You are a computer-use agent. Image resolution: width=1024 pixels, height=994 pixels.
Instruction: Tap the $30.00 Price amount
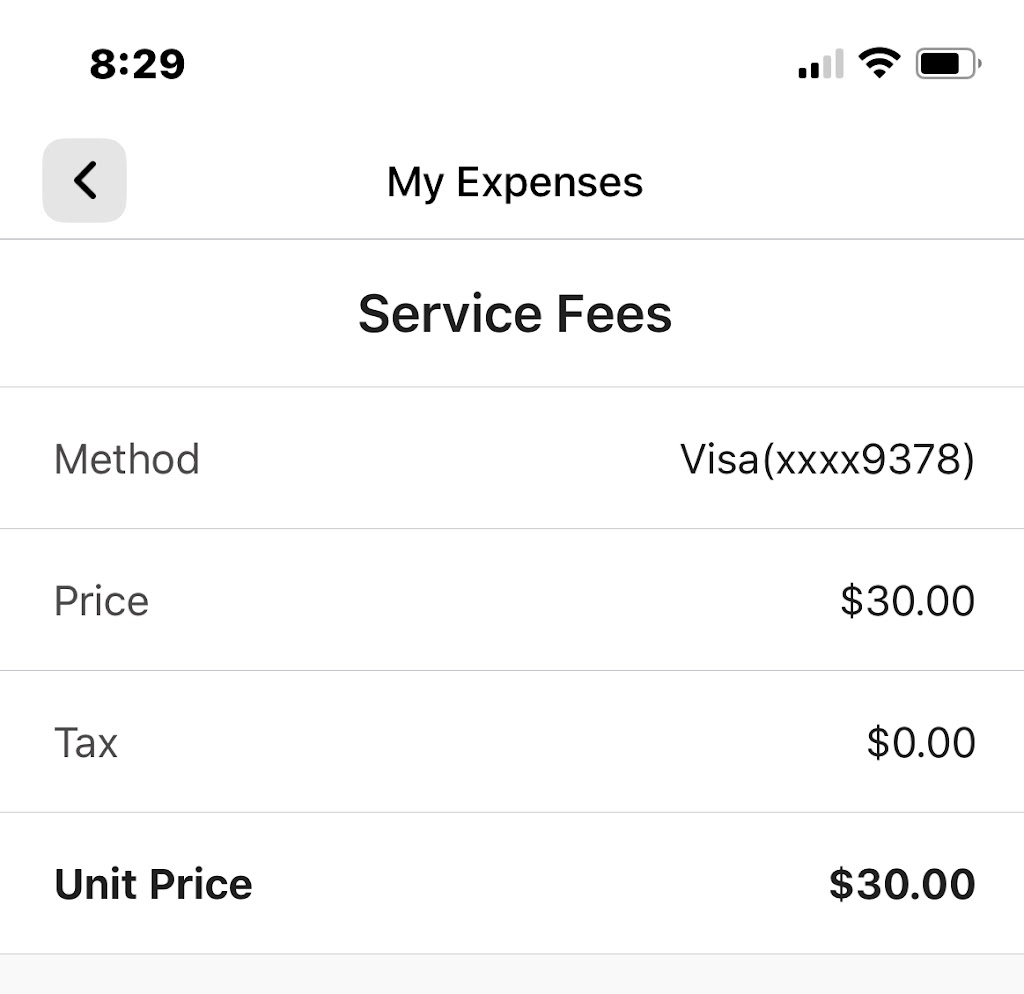tap(907, 601)
